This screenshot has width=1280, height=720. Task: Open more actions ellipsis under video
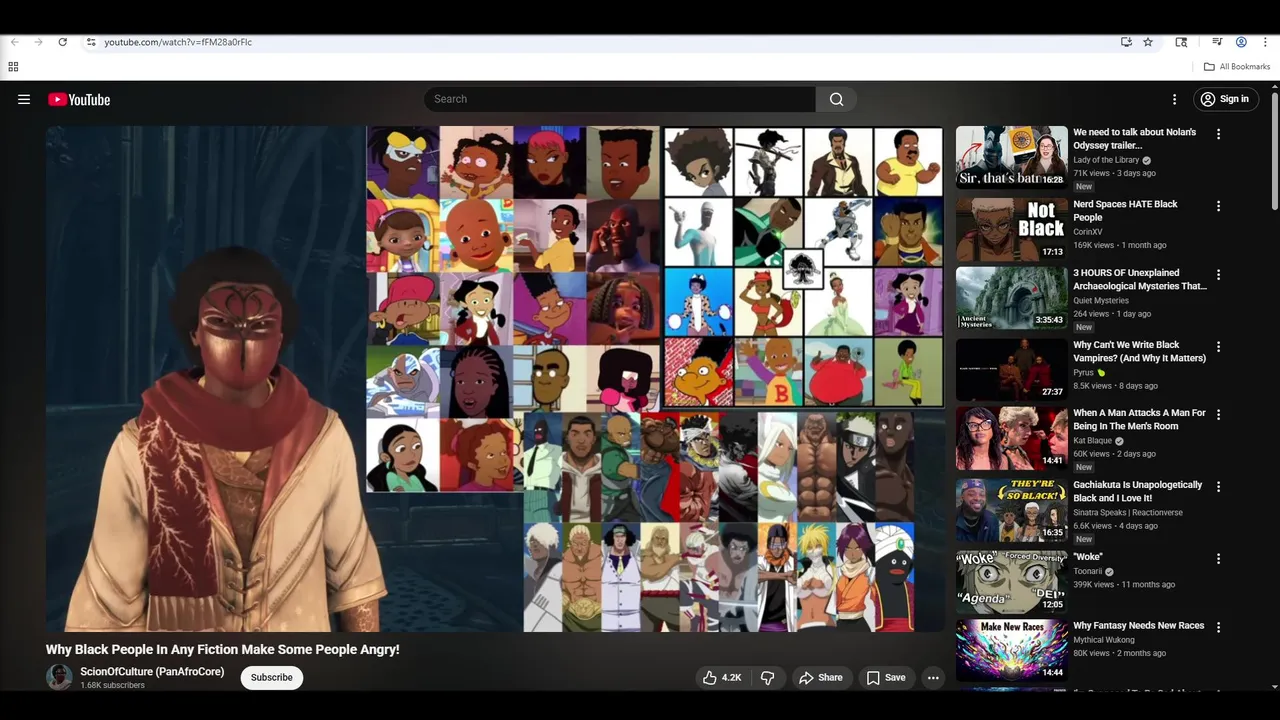(x=933, y=677)
